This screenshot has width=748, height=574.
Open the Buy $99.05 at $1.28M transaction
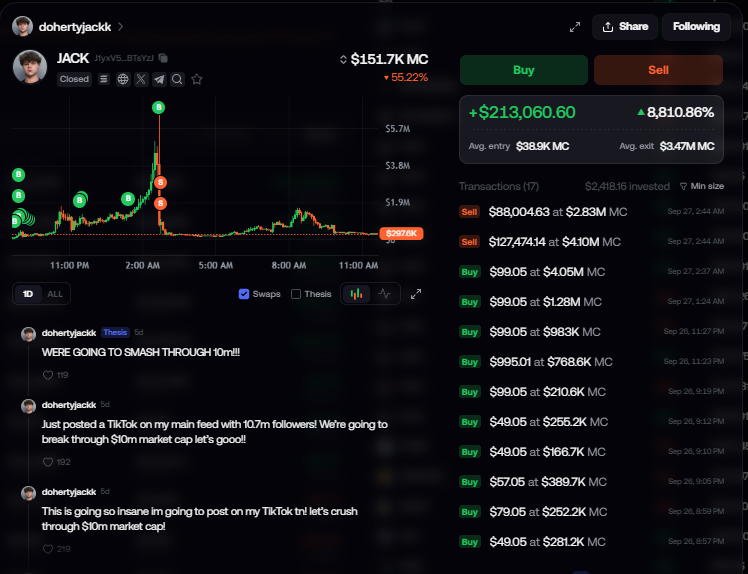pyautogui.click(x=592, y=302)
